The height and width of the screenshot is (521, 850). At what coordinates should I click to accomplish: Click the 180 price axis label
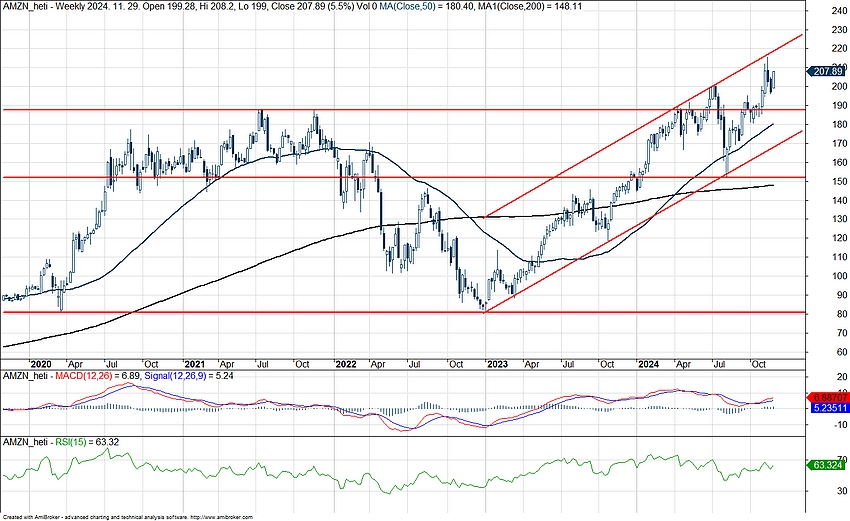click(x=840, y=125)
